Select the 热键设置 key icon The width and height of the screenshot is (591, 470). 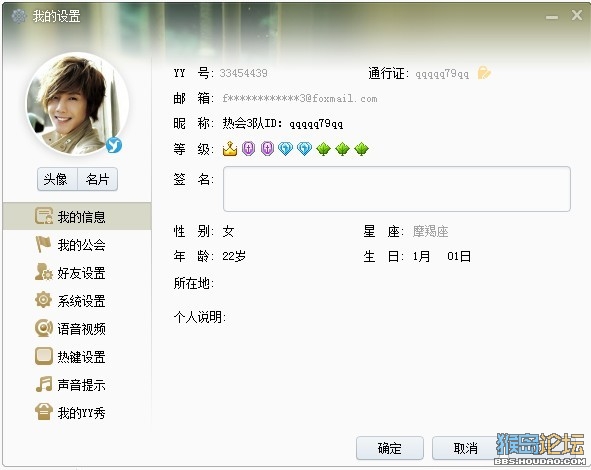tap(44, 356)
